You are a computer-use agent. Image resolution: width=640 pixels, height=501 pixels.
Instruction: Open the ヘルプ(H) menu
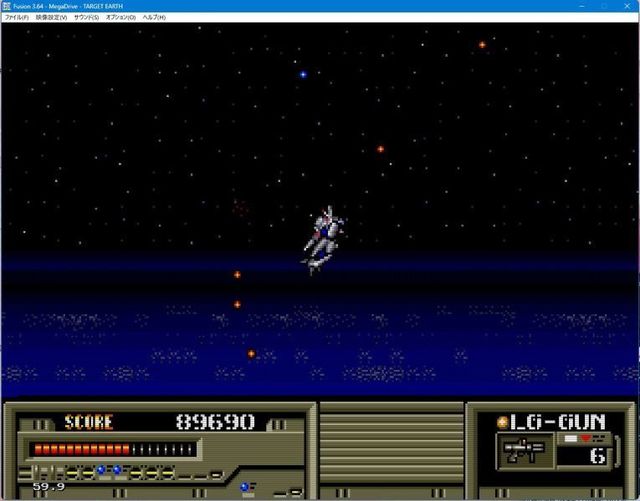click(154, 18)
